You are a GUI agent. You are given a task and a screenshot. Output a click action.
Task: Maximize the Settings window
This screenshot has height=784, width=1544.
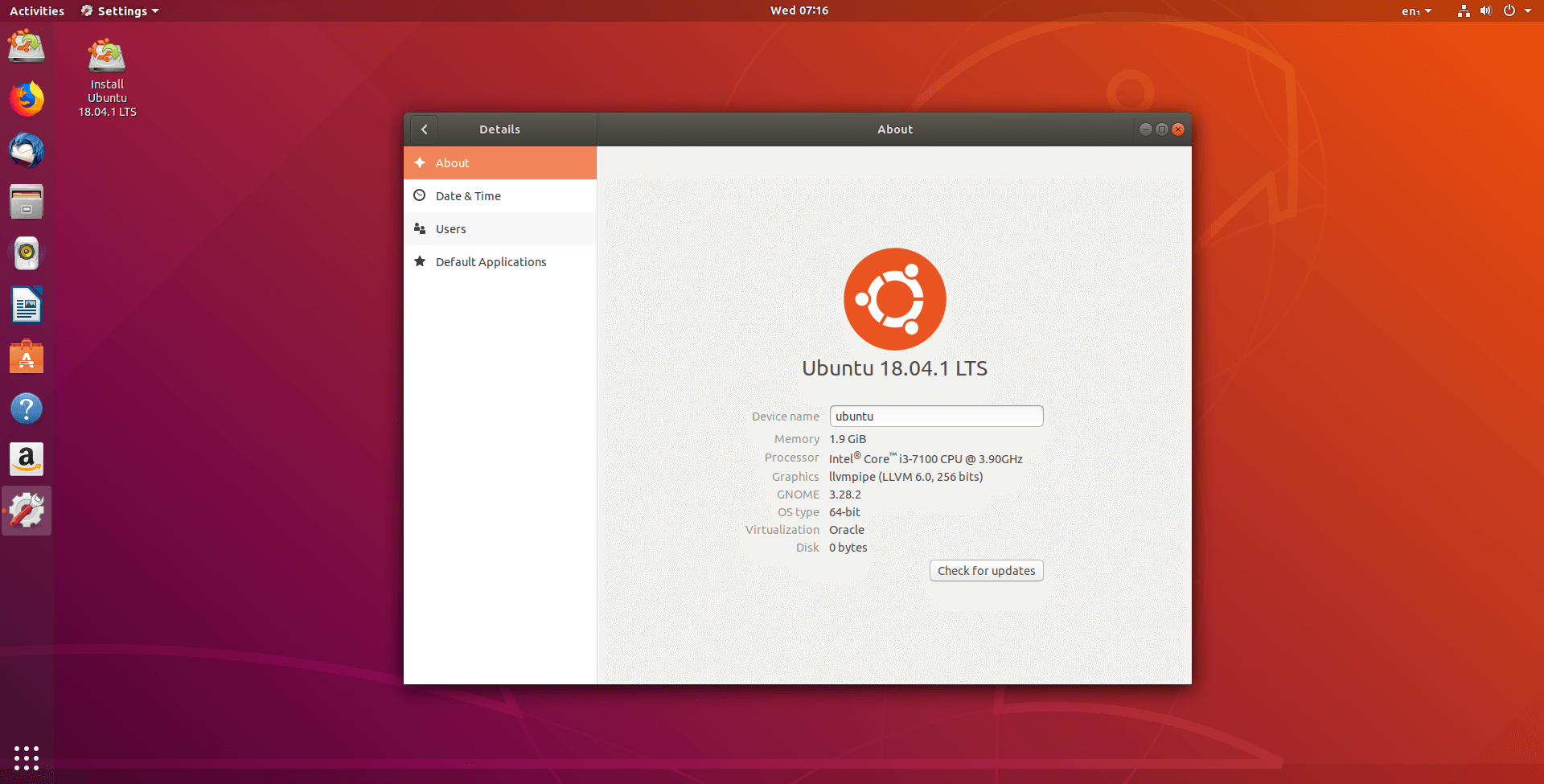1162,129
